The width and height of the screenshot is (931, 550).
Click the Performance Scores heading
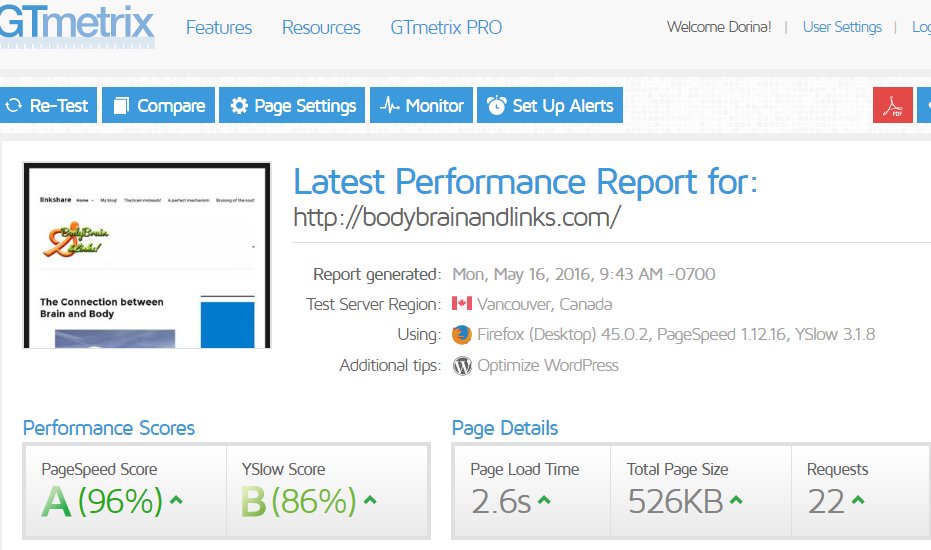pyautogui.click(x=109, y=428)
